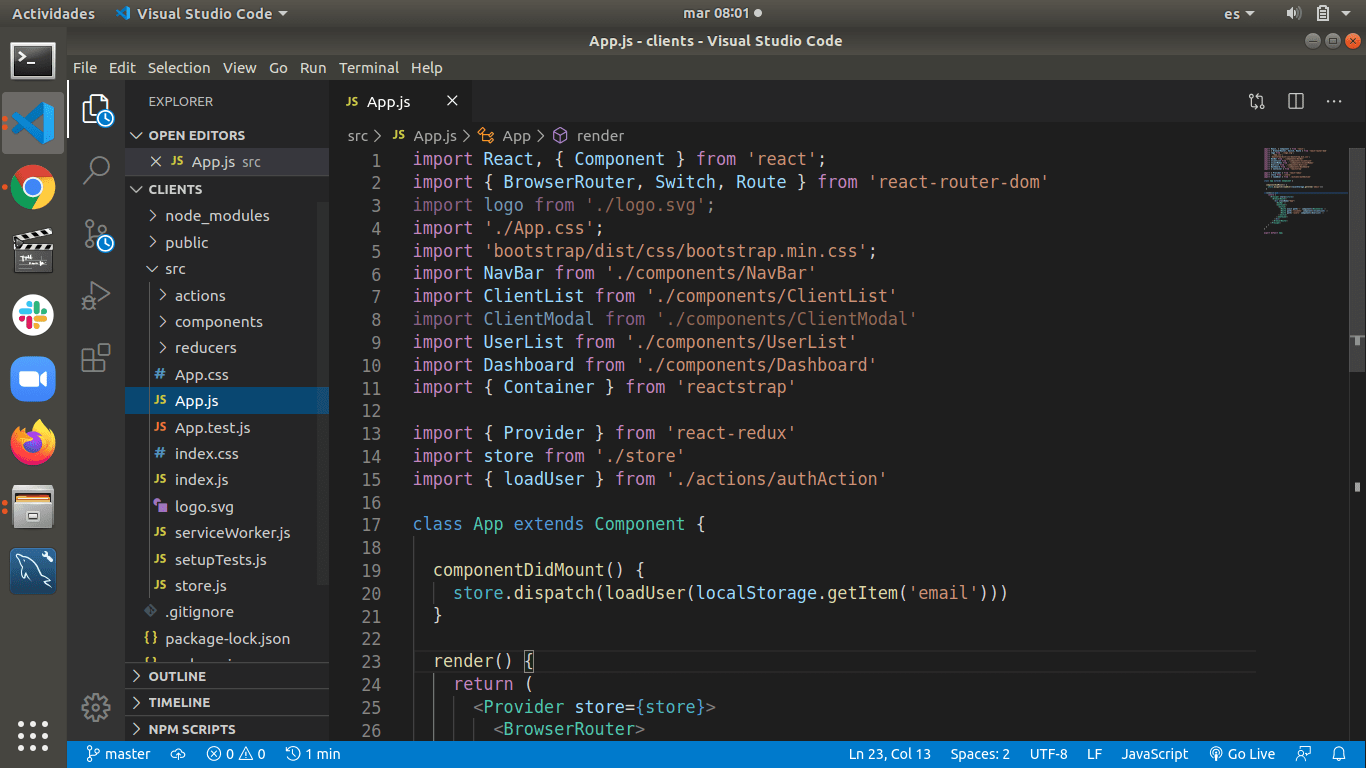Click the Open Changes compare icon
1366x768 pixels.
[x=1257, y=101]
